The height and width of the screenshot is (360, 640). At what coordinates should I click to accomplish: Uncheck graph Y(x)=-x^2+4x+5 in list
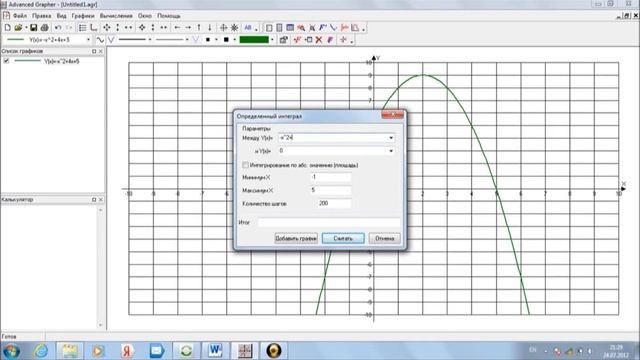6,61
